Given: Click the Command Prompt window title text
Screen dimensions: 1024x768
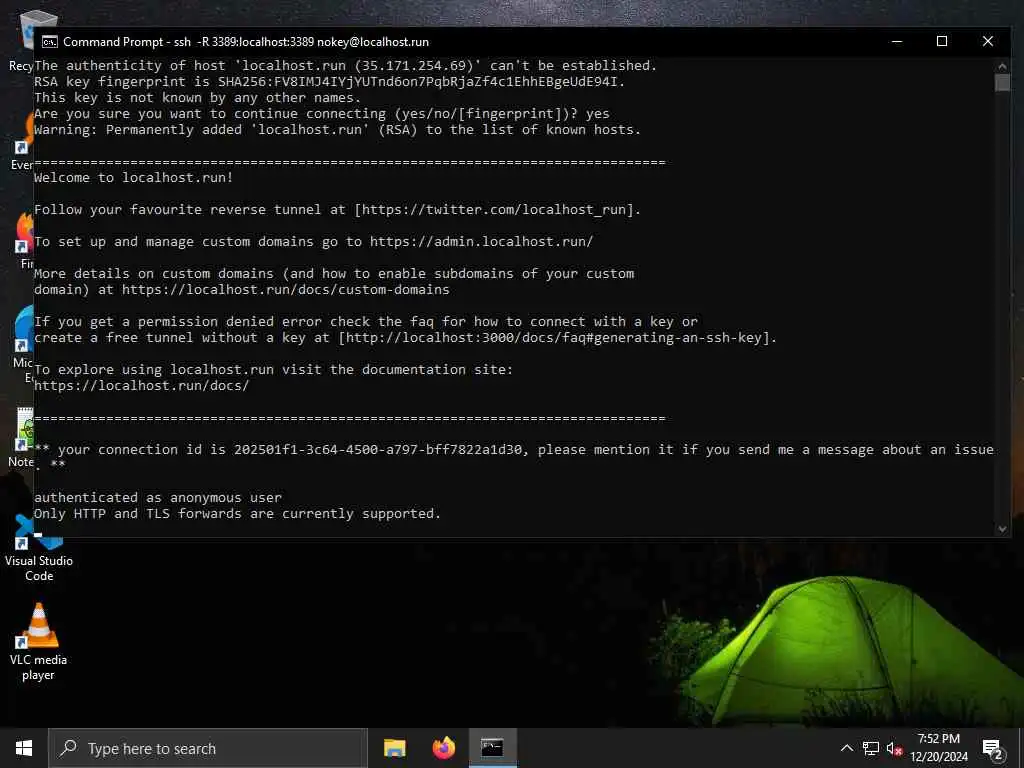Looking at the screenshot, I should [x=246, y=42].
